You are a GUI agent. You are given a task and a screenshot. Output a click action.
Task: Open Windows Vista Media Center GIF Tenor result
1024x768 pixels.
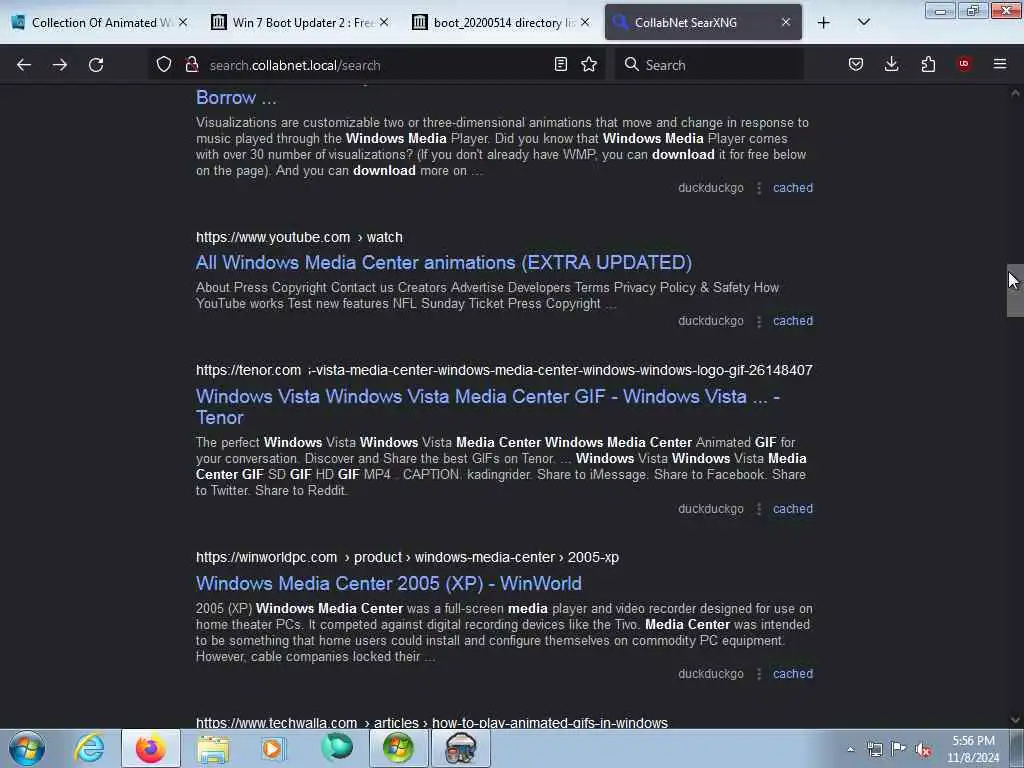click(x=488, y=407)
